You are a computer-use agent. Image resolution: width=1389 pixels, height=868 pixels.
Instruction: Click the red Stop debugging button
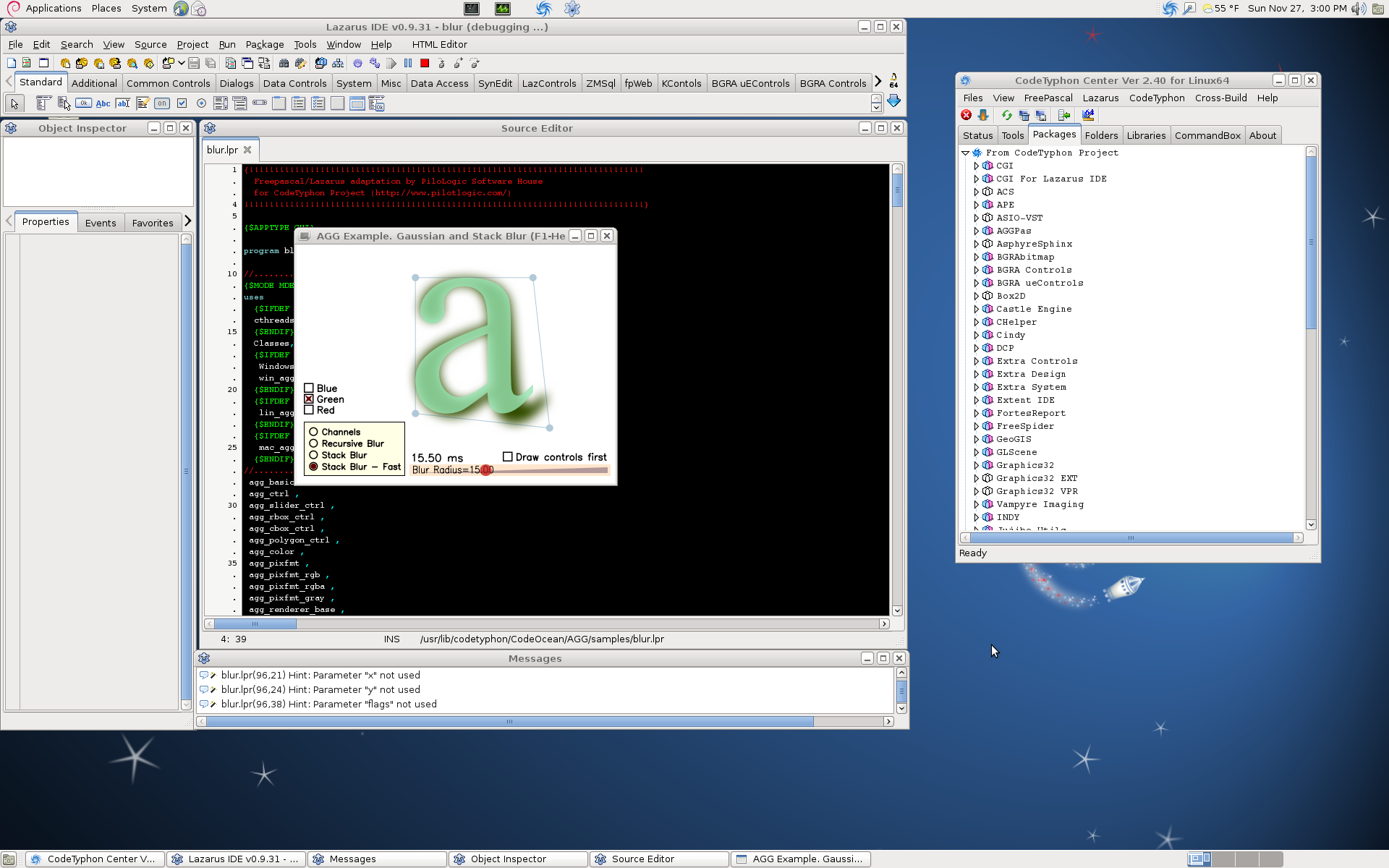click(x=425, y=64)
